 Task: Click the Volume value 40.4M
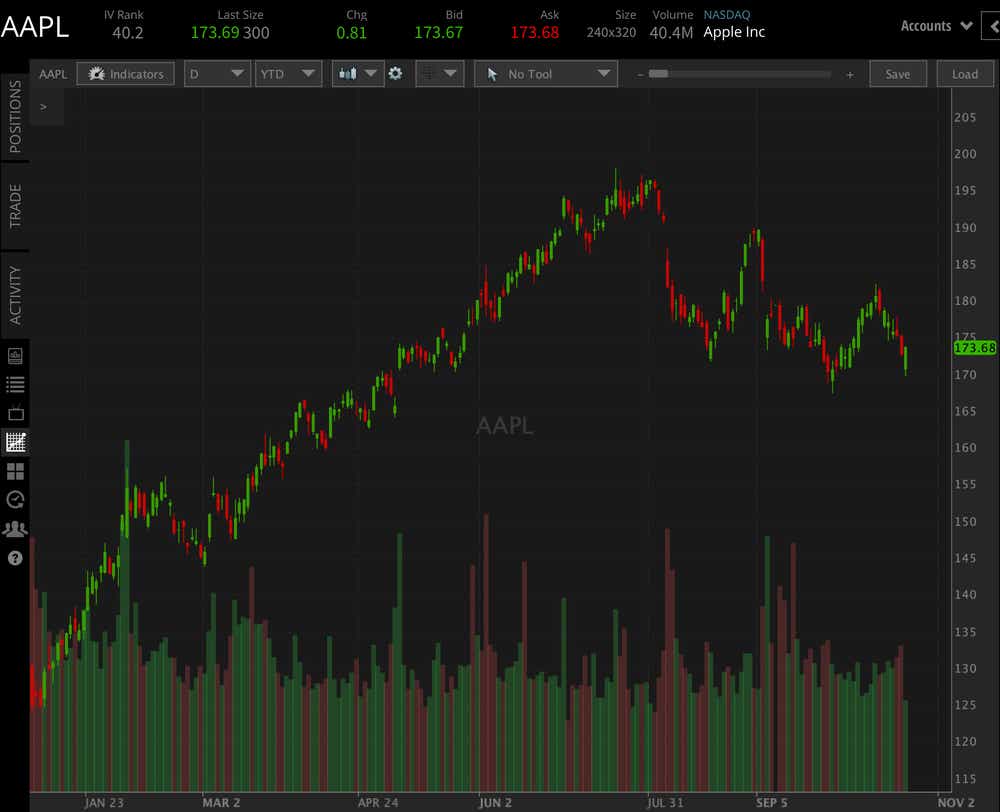point(671,33)
